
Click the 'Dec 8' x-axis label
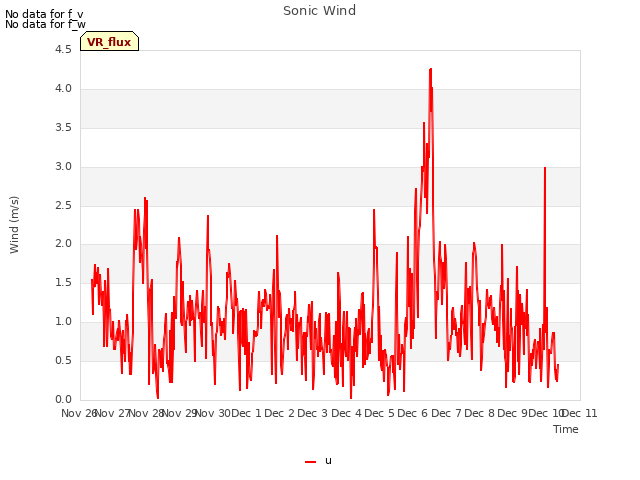480,413
